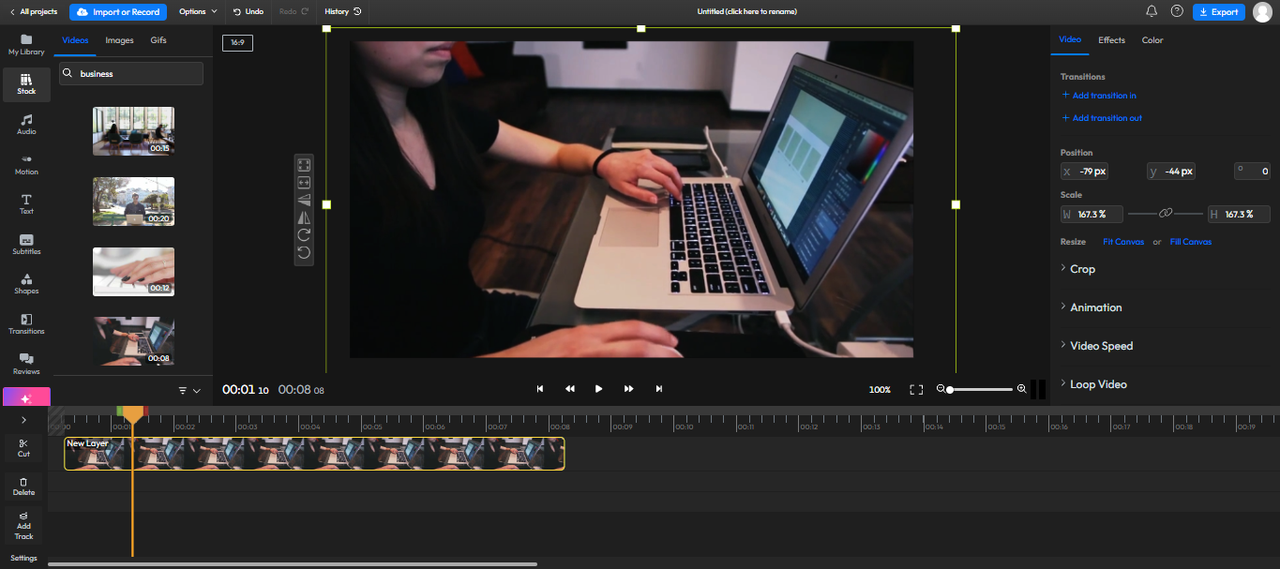Viewport: 1280px width, 569px height.
Task: Open My Library panel
Action: pyautogui.click(x=26, y=45)
